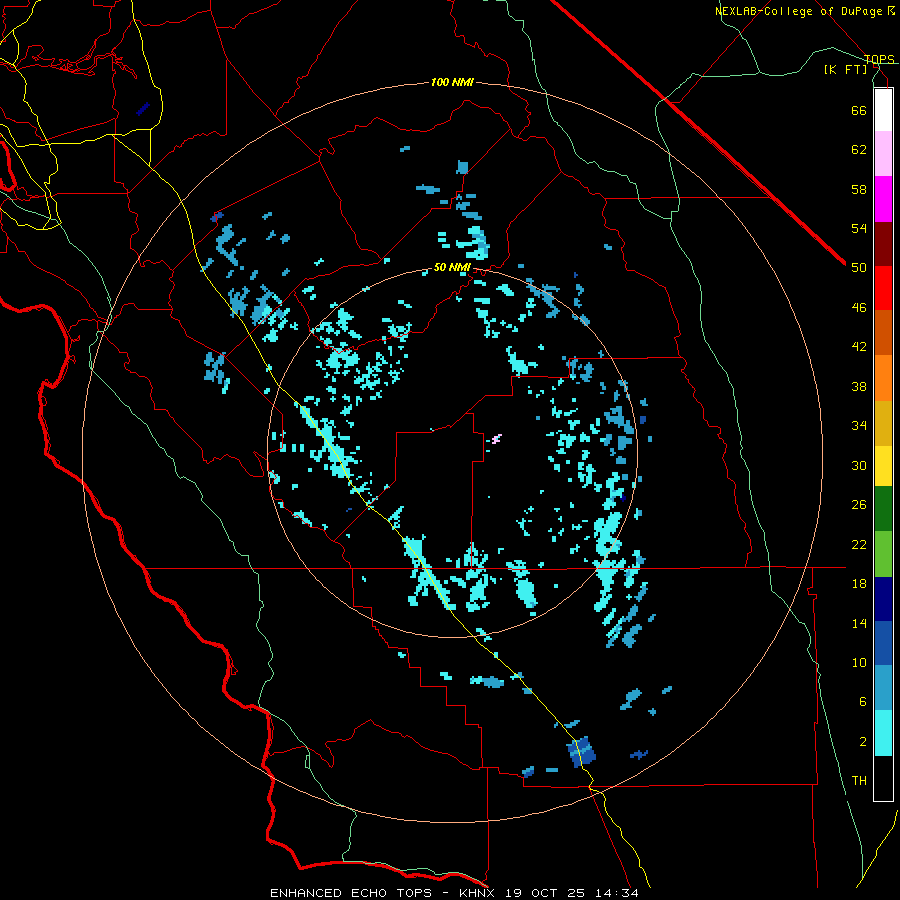Click the 'KHNX' station identifier
900x900 pixels.
click(476, 893)
